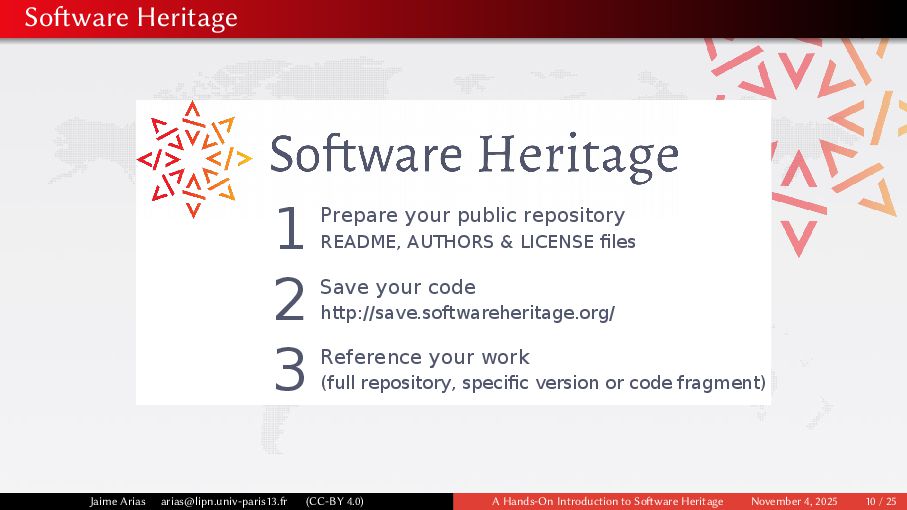
Task: Click '(full repository, specific version or code fragment)' text
Action: (x=543, y=383)
